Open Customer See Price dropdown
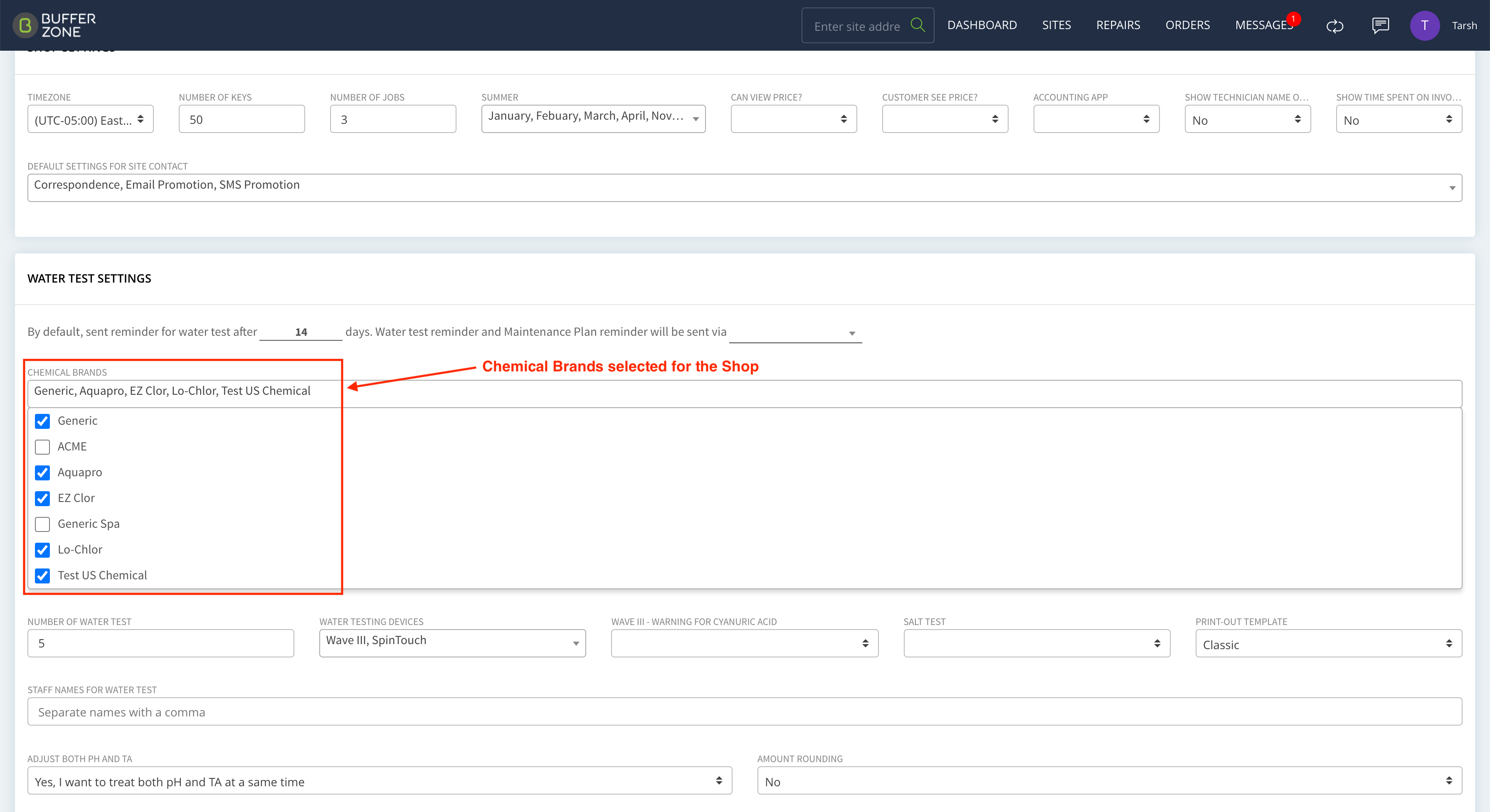 click(x=945, y=119)
